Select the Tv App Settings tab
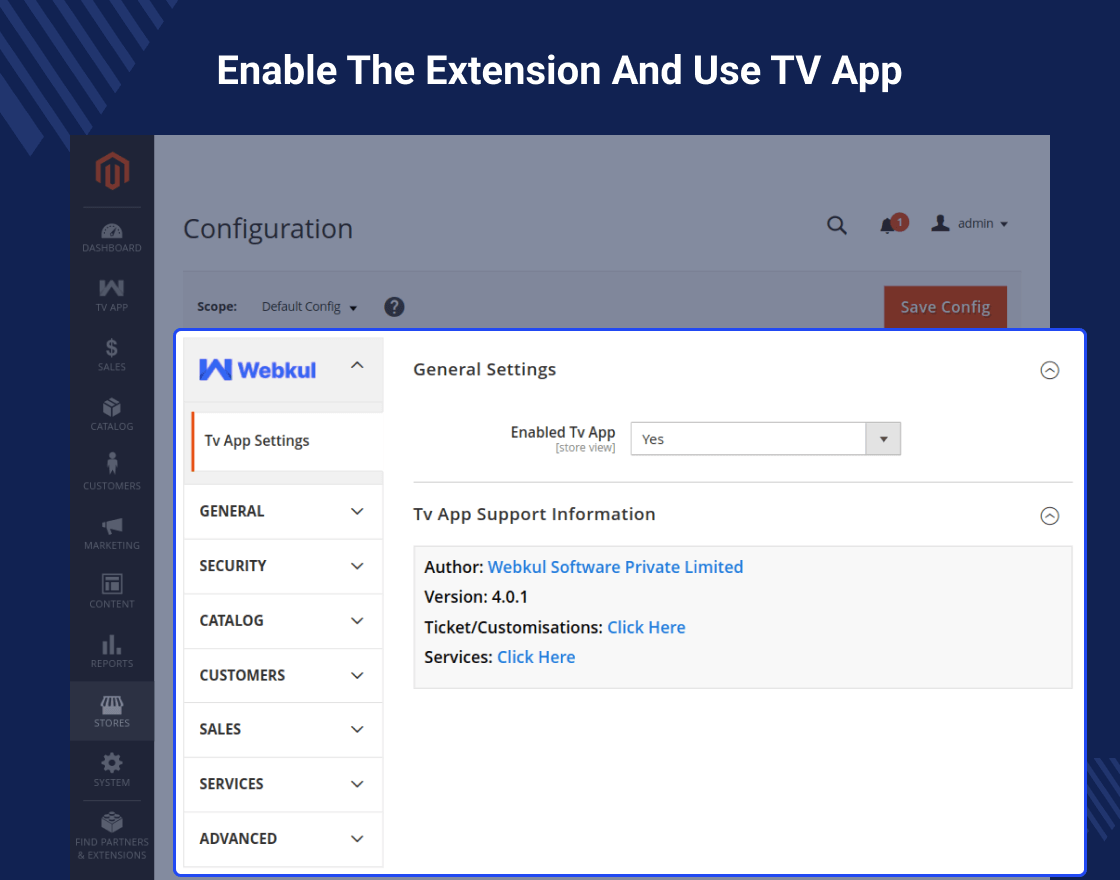1120x880 pixels. tap(287, 441)
